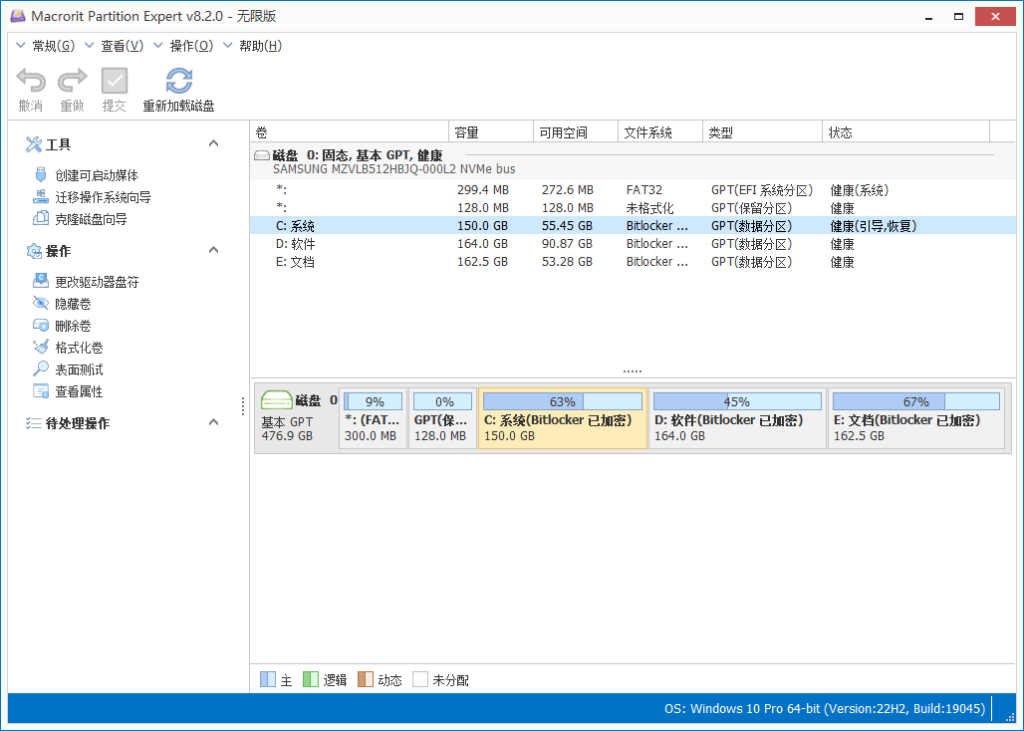This screenshot has width=1024, height=731.
Task: Open 创建可启动媒体 link
Action: 97,175
